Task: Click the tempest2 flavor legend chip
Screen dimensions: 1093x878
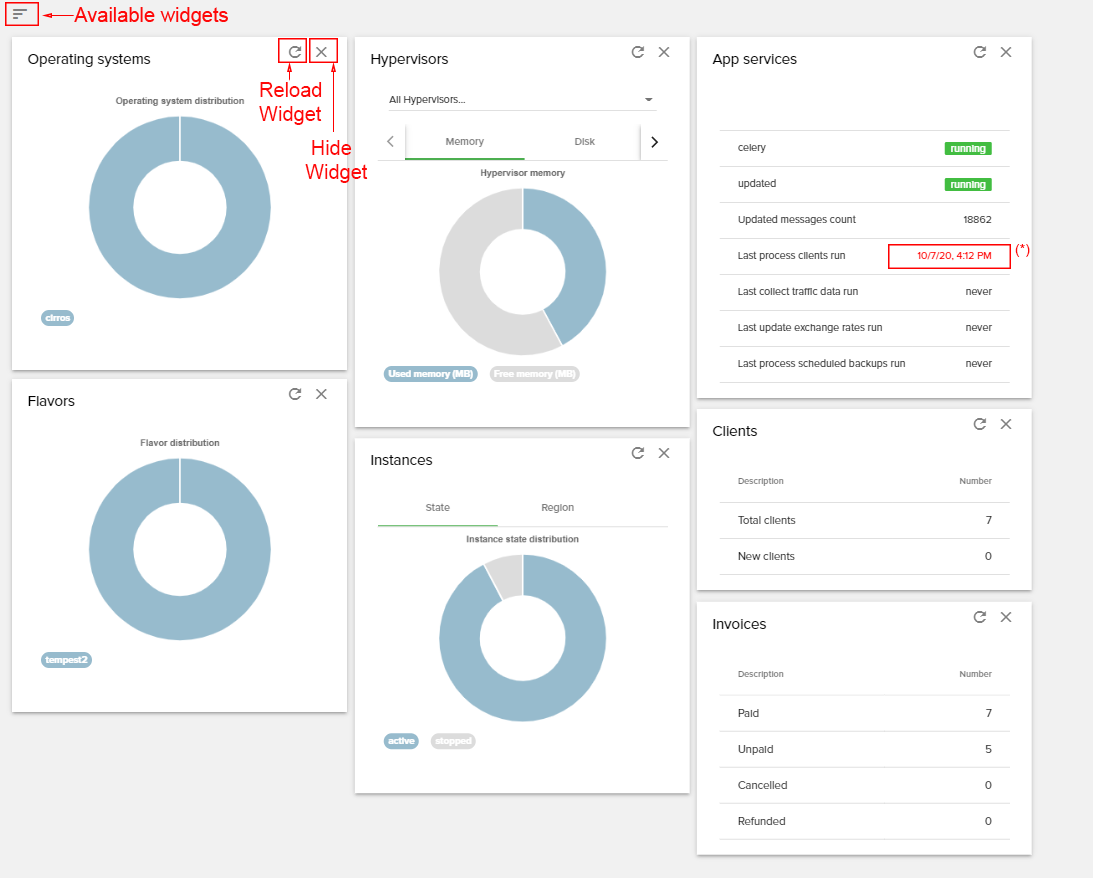Action: [66, 660]
